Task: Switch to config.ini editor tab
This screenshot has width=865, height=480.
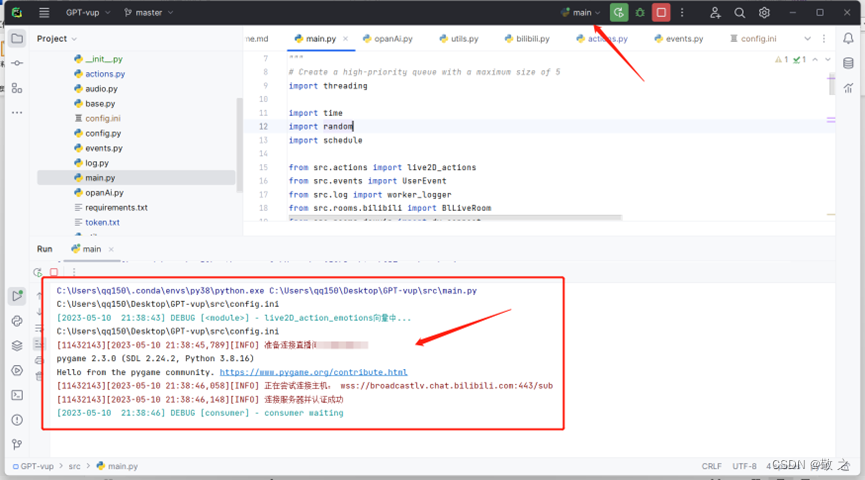Action: (x=753, y=39)
